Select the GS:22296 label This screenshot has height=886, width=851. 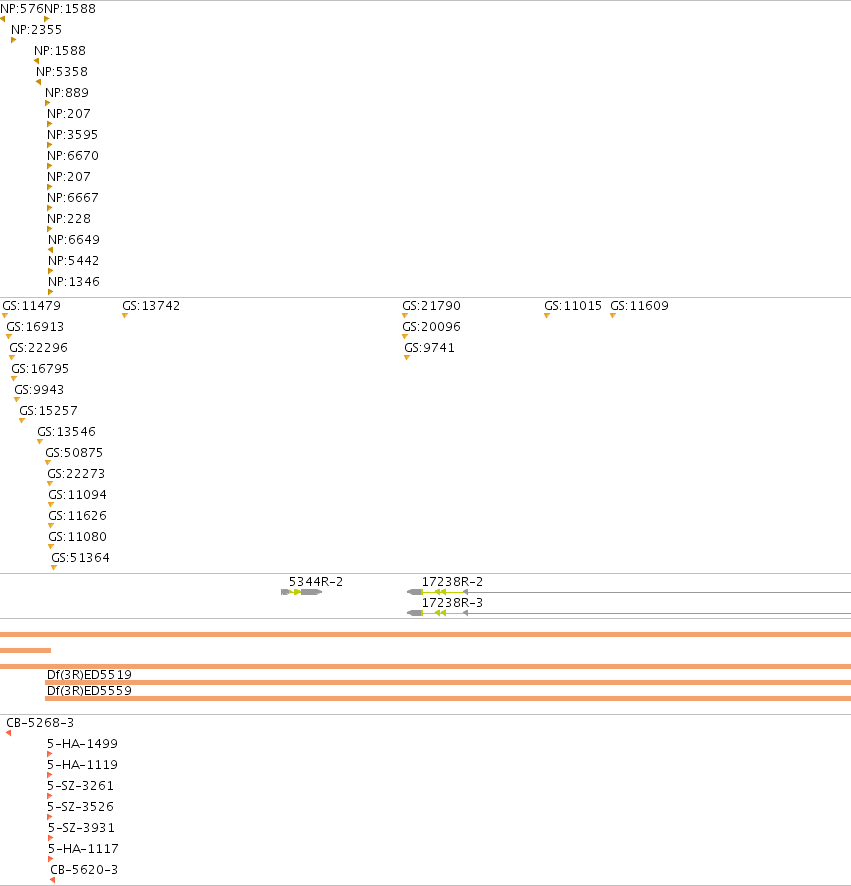[38, 348]
